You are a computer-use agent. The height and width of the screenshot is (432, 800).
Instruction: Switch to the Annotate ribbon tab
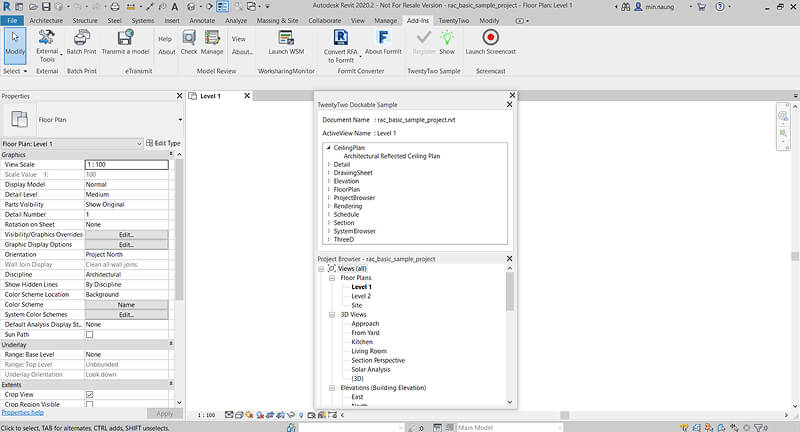coord(204,20)
